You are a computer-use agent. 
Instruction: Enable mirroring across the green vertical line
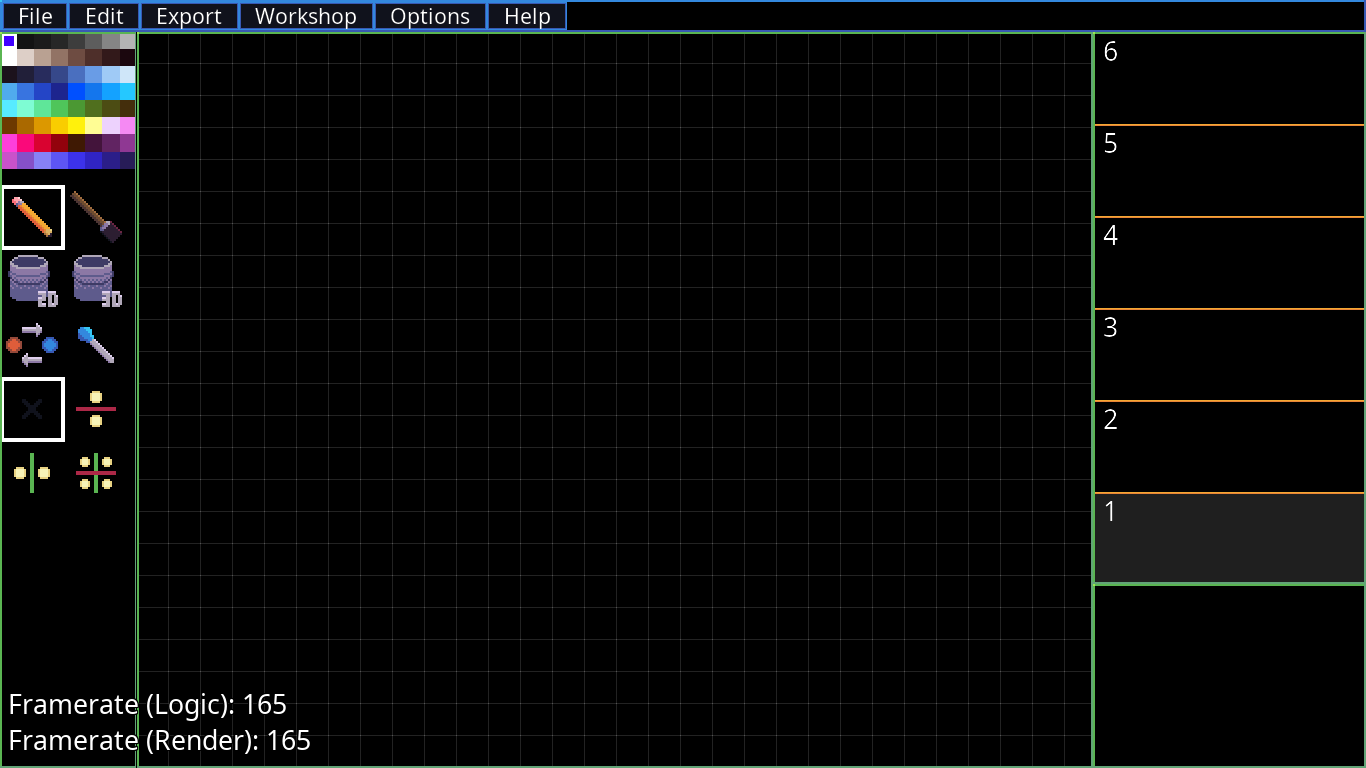tap(33, 473)
